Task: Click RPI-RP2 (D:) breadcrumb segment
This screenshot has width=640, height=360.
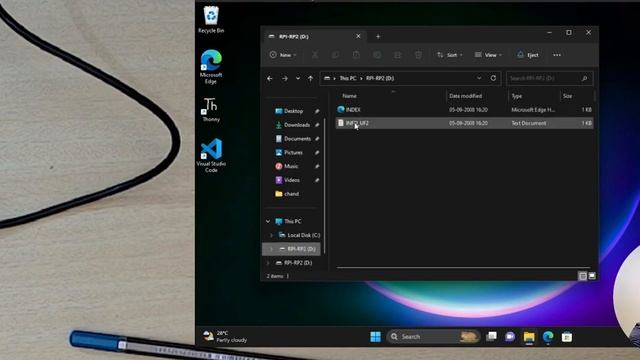Action: click(x=380, y=78)
